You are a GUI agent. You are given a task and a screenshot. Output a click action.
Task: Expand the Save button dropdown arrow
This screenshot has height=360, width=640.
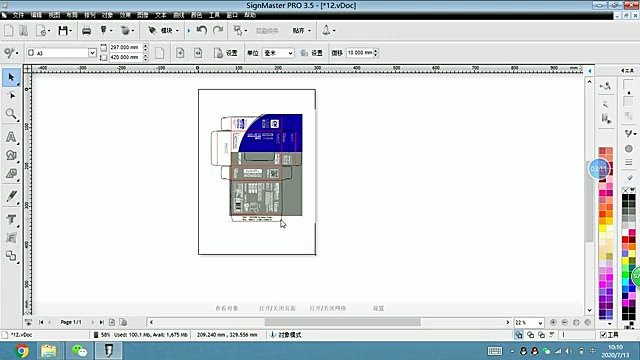click(x=71, y=31)
